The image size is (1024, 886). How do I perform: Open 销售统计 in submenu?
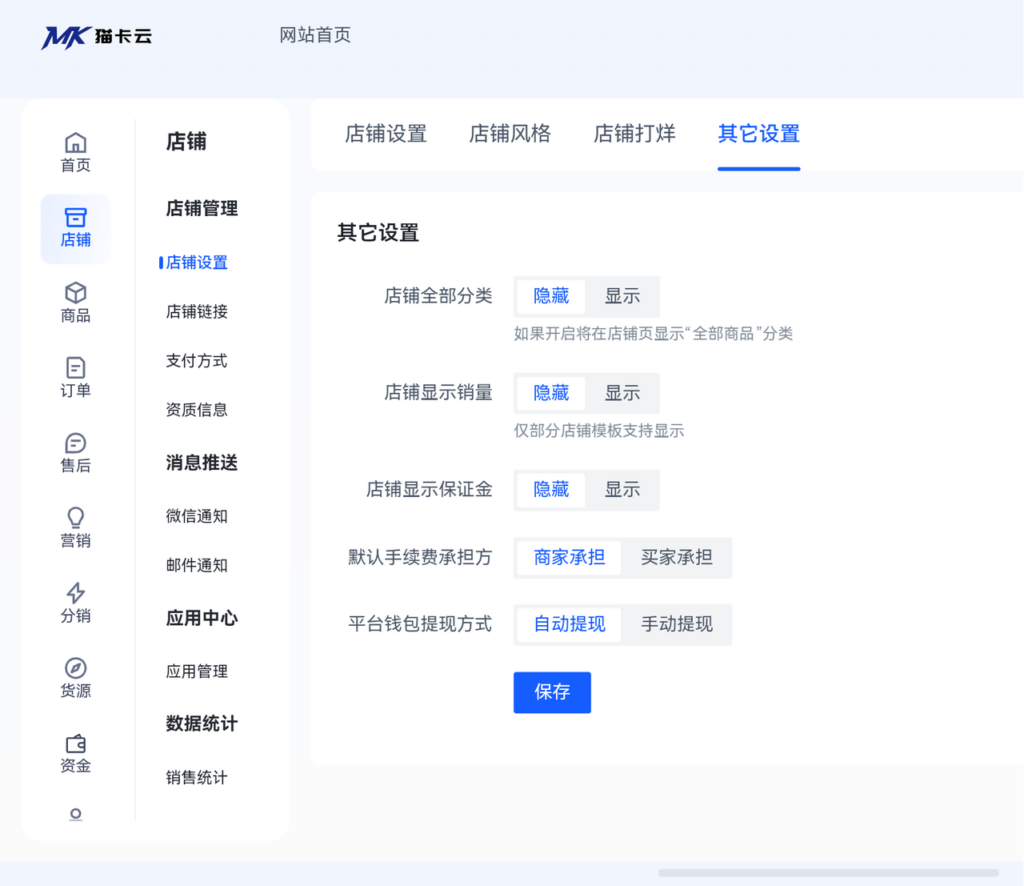pos(196,778)
